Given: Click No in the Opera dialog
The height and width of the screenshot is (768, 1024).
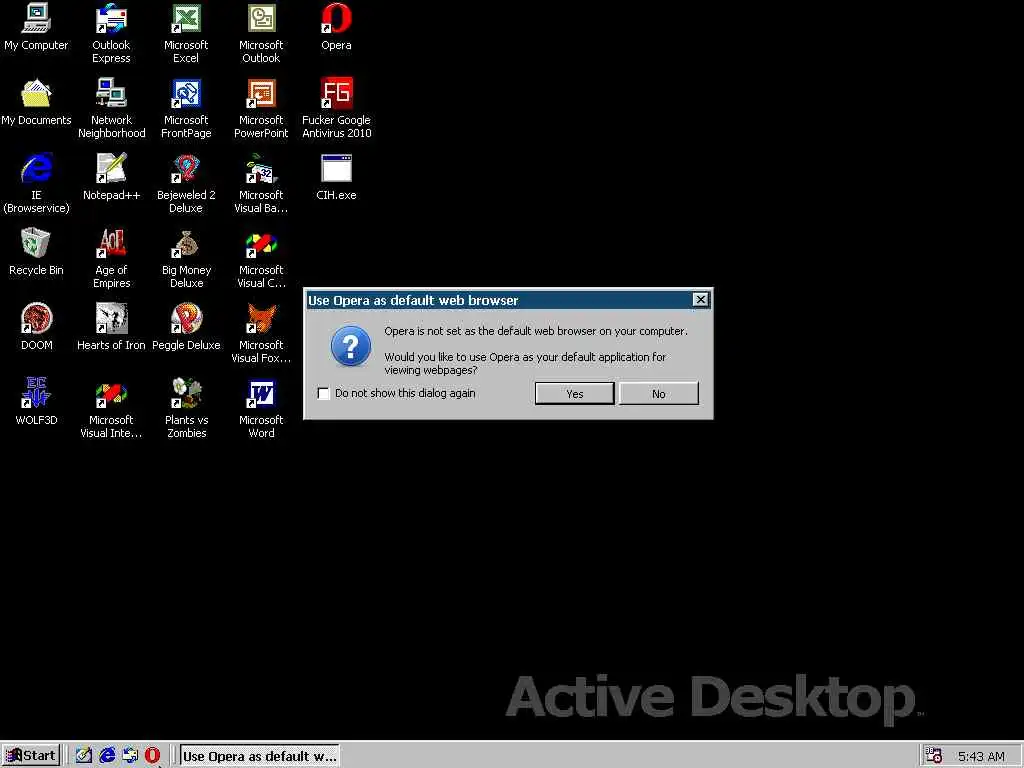Looking at the screenshot, I should tap(658, 394).
